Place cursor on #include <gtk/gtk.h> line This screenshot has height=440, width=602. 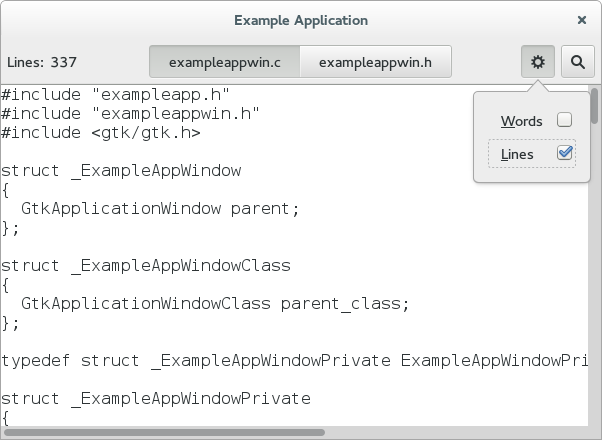click(x=100, y=132)
